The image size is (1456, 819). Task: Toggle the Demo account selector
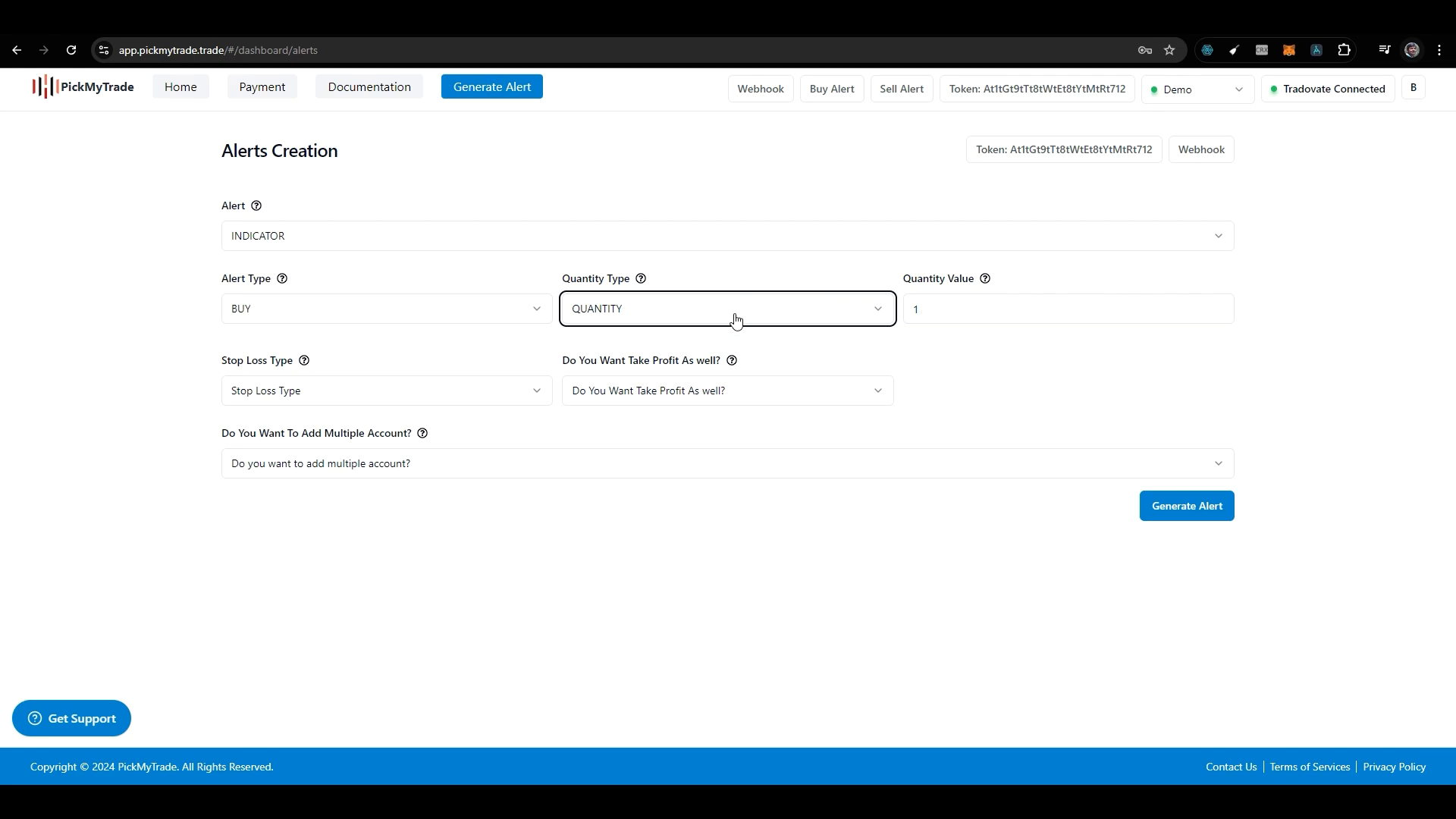[1197, 89]
